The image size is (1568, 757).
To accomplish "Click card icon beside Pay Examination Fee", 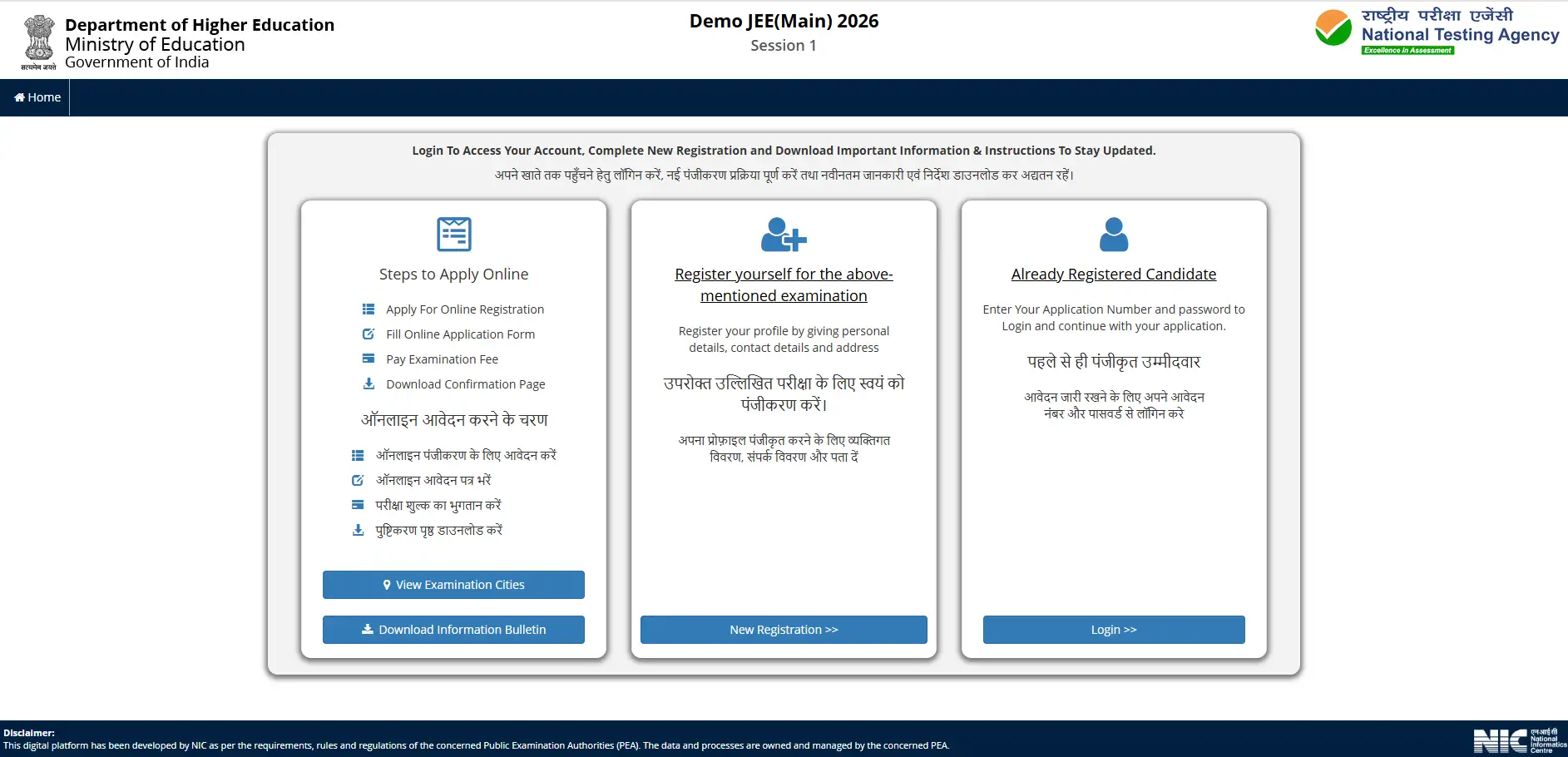I will (x=369, y=359).
